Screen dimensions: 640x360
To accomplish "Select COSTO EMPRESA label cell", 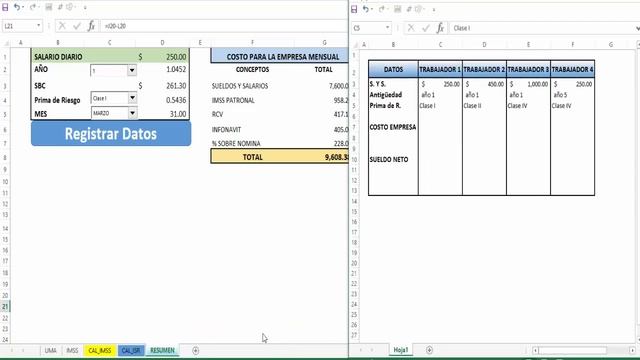I will pos(393,127).
